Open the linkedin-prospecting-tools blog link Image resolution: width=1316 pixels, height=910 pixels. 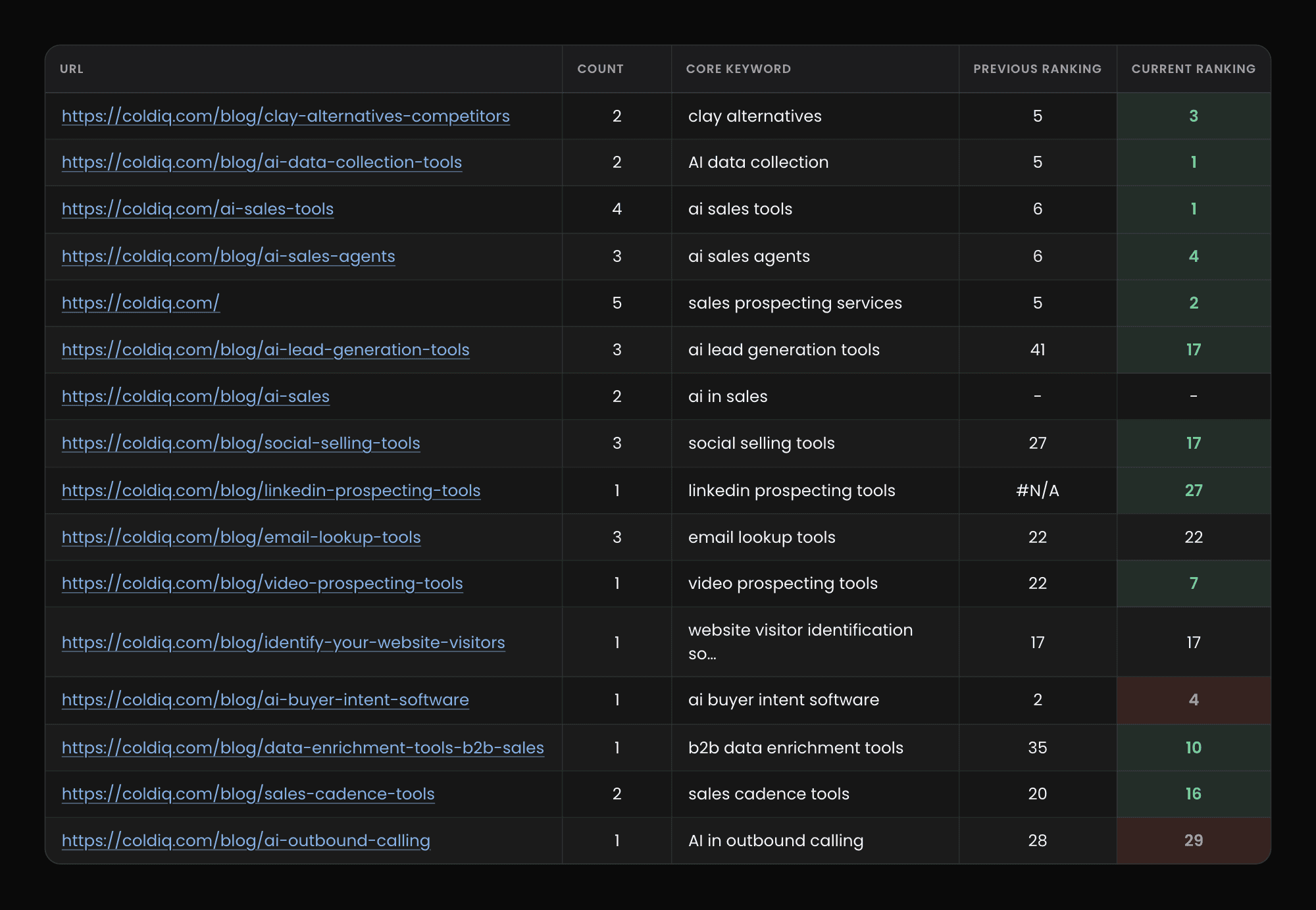pyautogui.click(x=271, y=491)
